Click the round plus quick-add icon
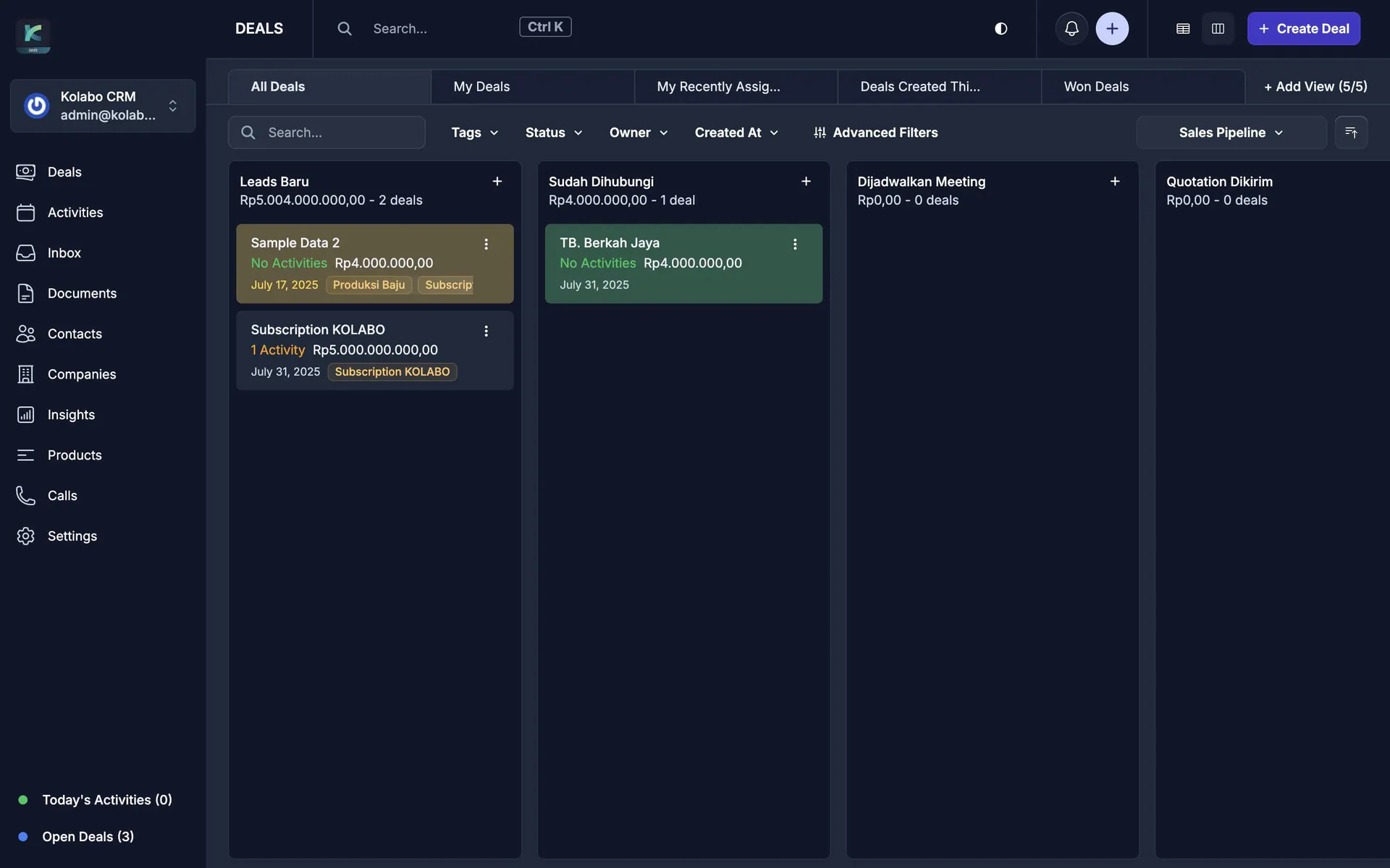Screen dimensions: 1390x868 [x=1112, y=28]
